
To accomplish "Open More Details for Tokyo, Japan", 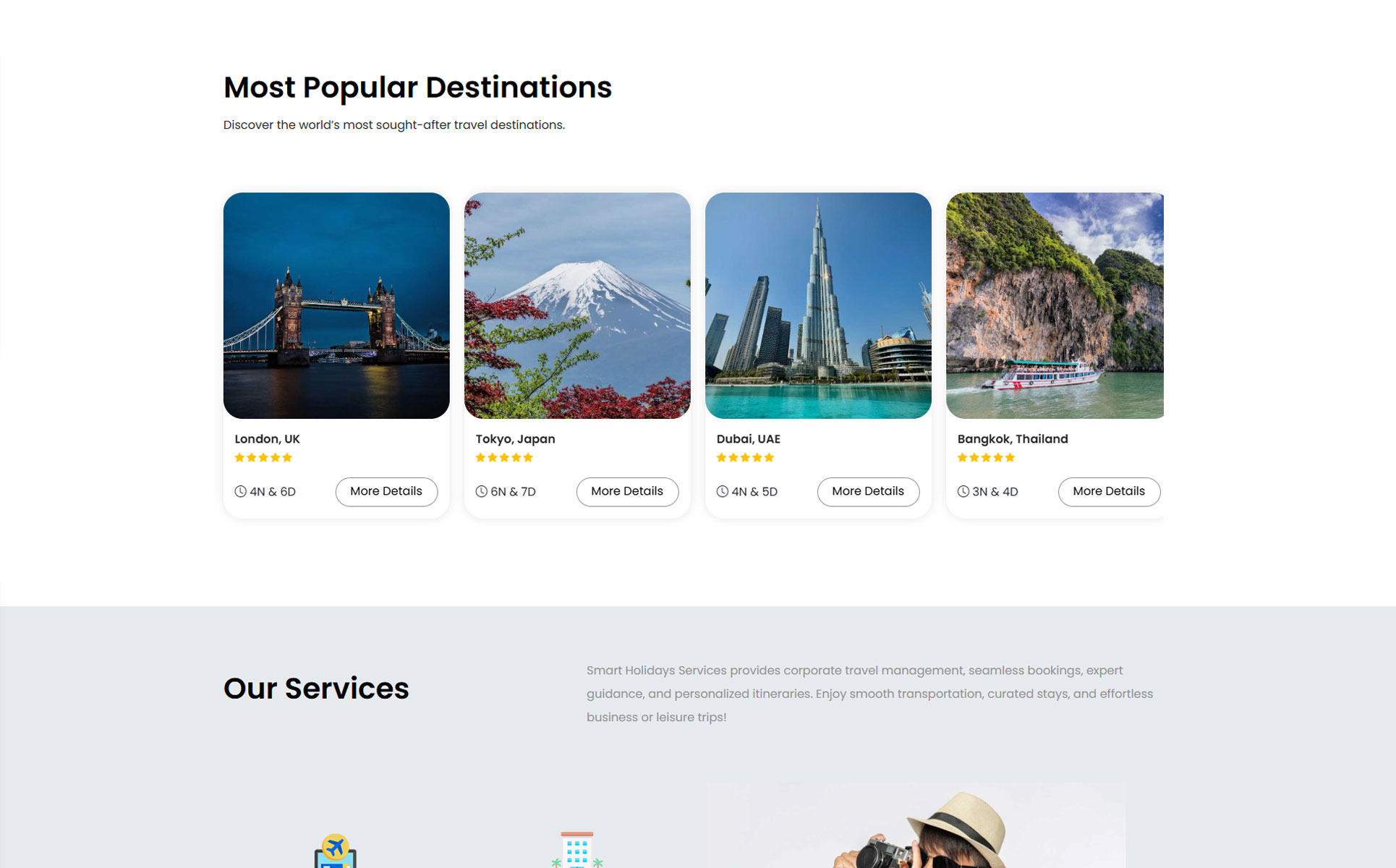I will [x=627, y=492].
